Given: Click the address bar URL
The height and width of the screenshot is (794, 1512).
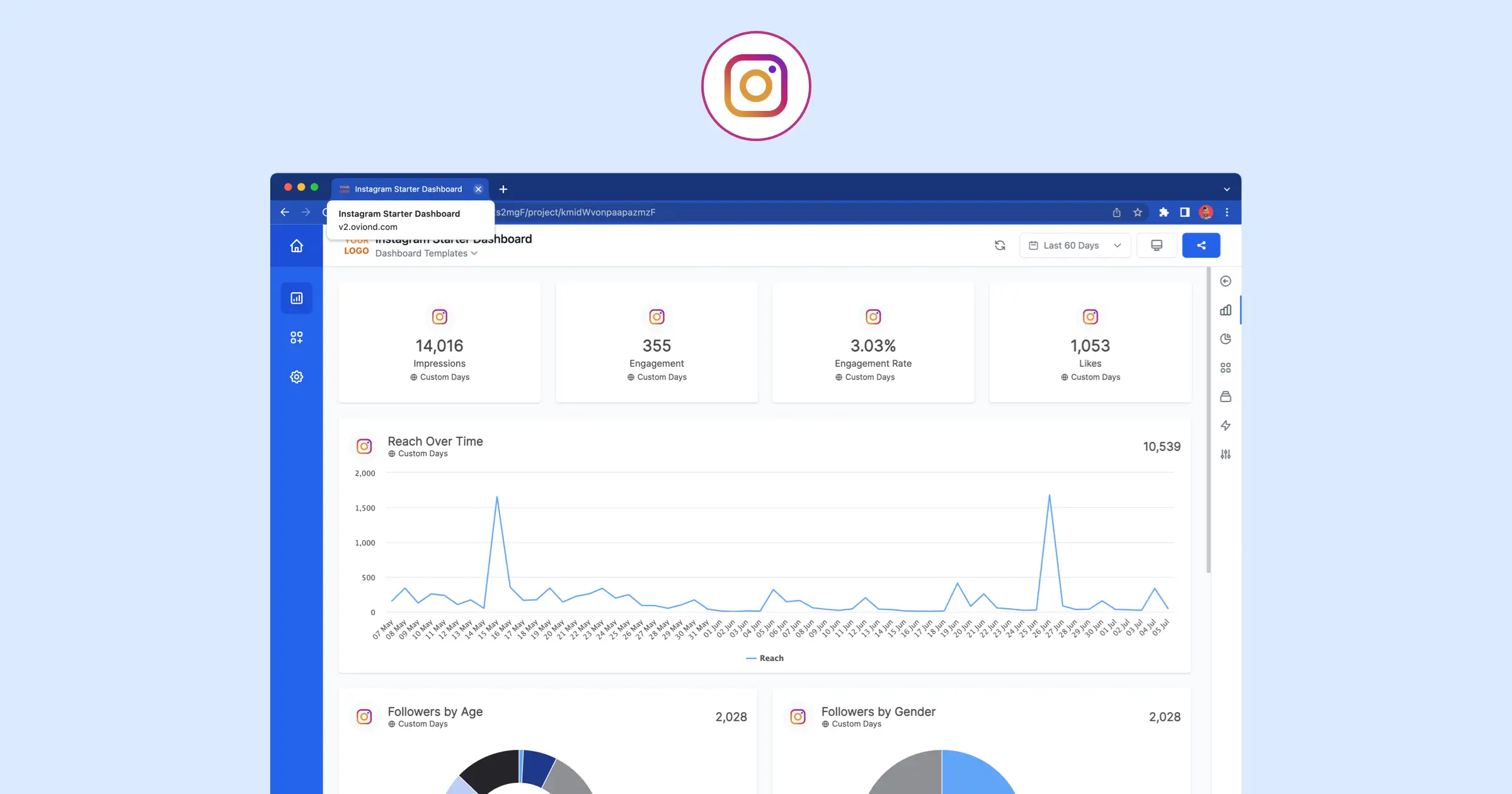Looking at the screenshot, I should pos(576,212).
